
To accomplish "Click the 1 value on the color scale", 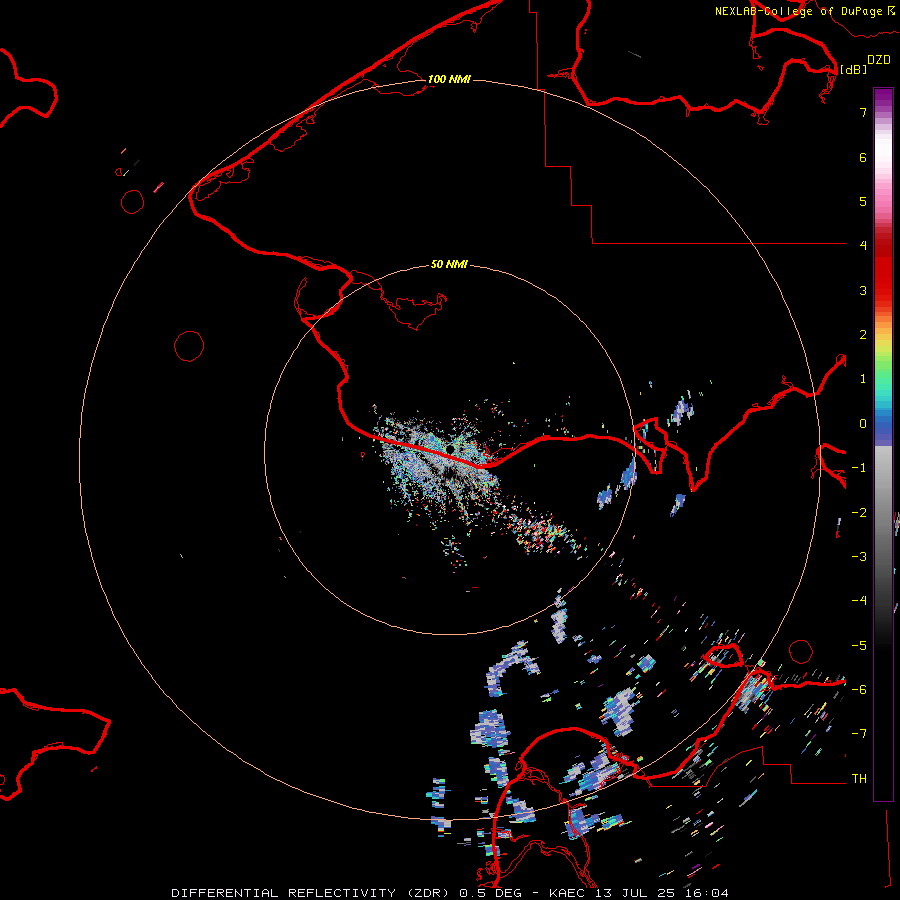I will point(863,379).
